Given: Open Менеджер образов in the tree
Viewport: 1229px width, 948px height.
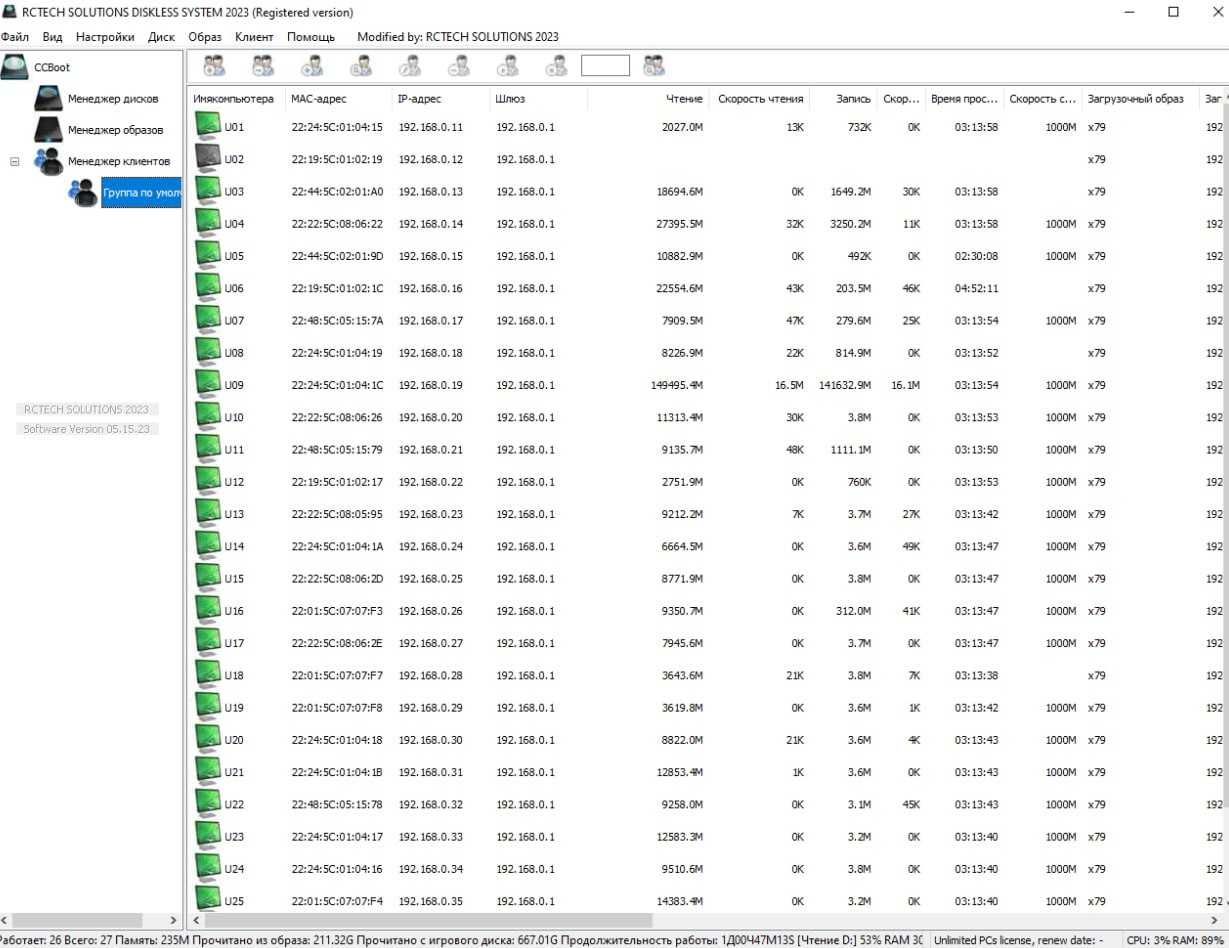Looking at the screenshot, I should pyautogui.click(x=115, y=130).
